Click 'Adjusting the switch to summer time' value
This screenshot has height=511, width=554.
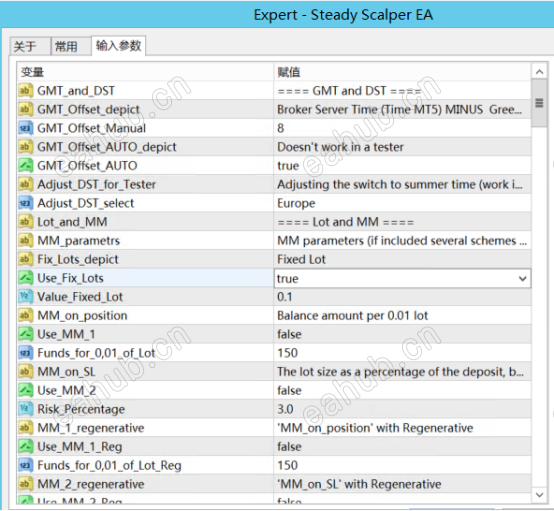click(400, 184)
